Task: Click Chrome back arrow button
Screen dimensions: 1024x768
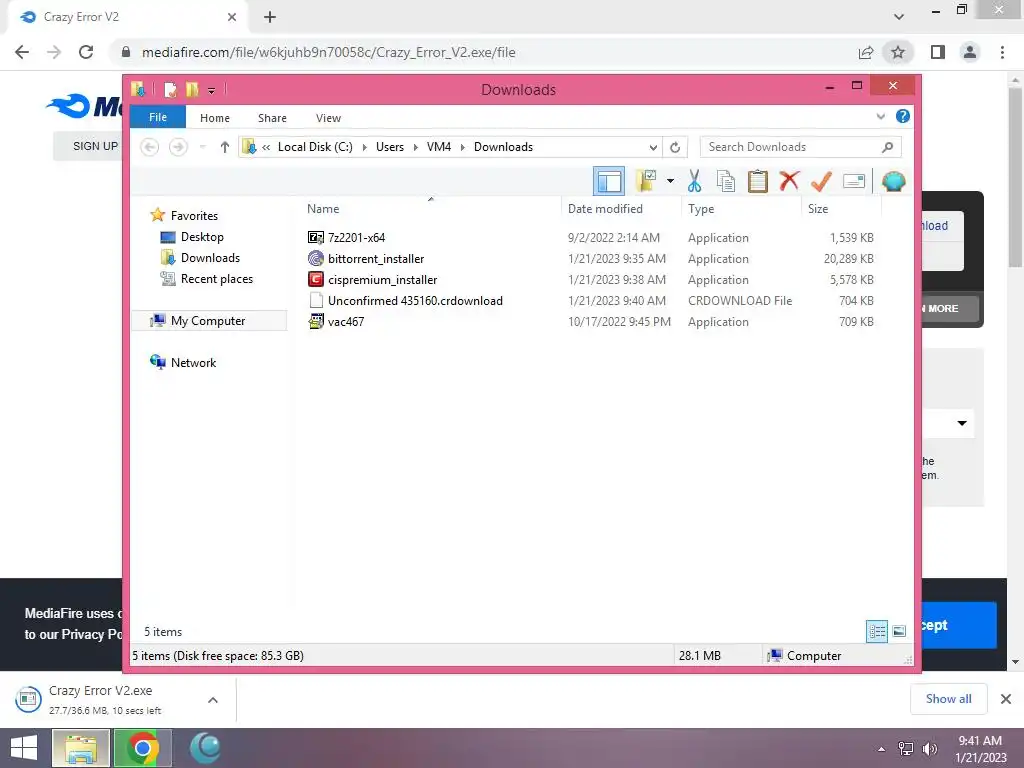Action: [x=22, y=52]
